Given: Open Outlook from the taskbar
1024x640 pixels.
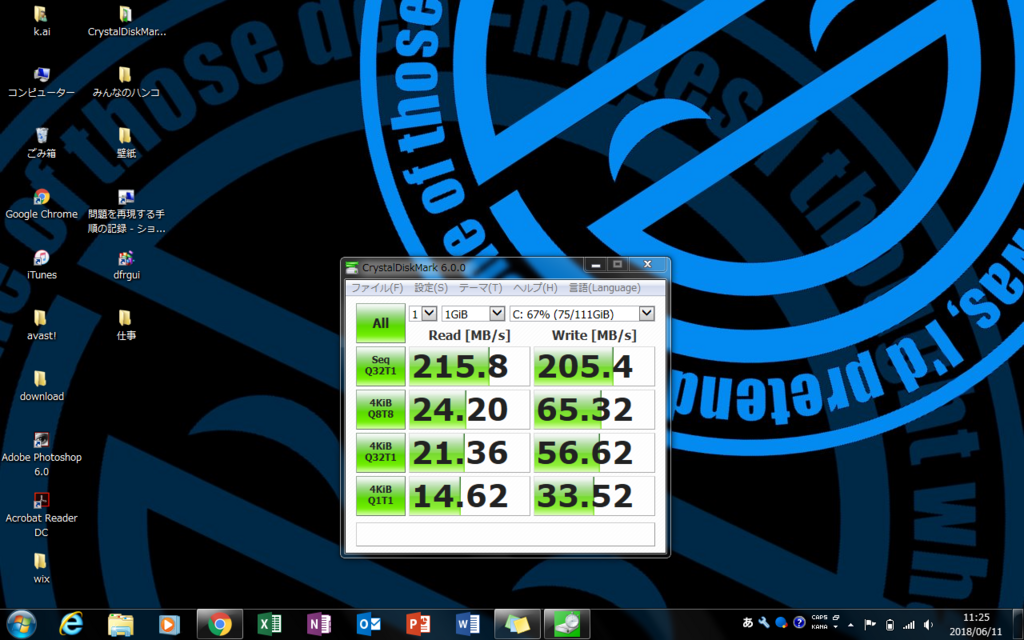Looking at the screenshot, I should (368, 624).
